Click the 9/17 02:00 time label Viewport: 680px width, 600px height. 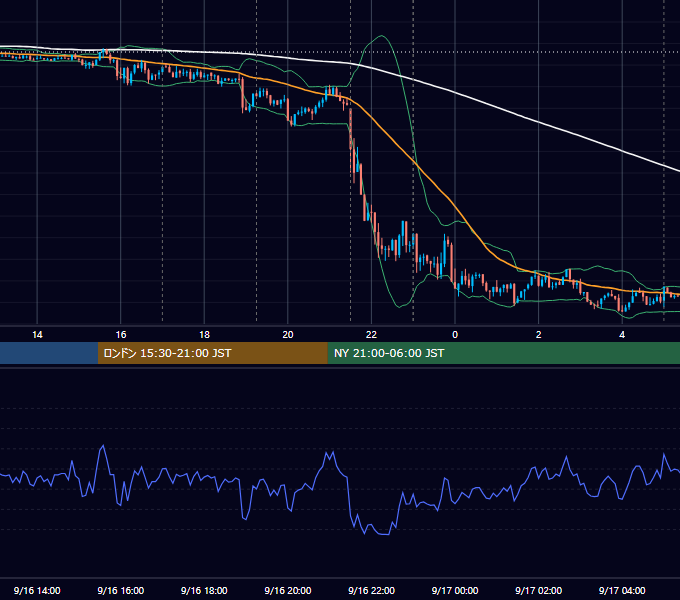click(538, 590)
